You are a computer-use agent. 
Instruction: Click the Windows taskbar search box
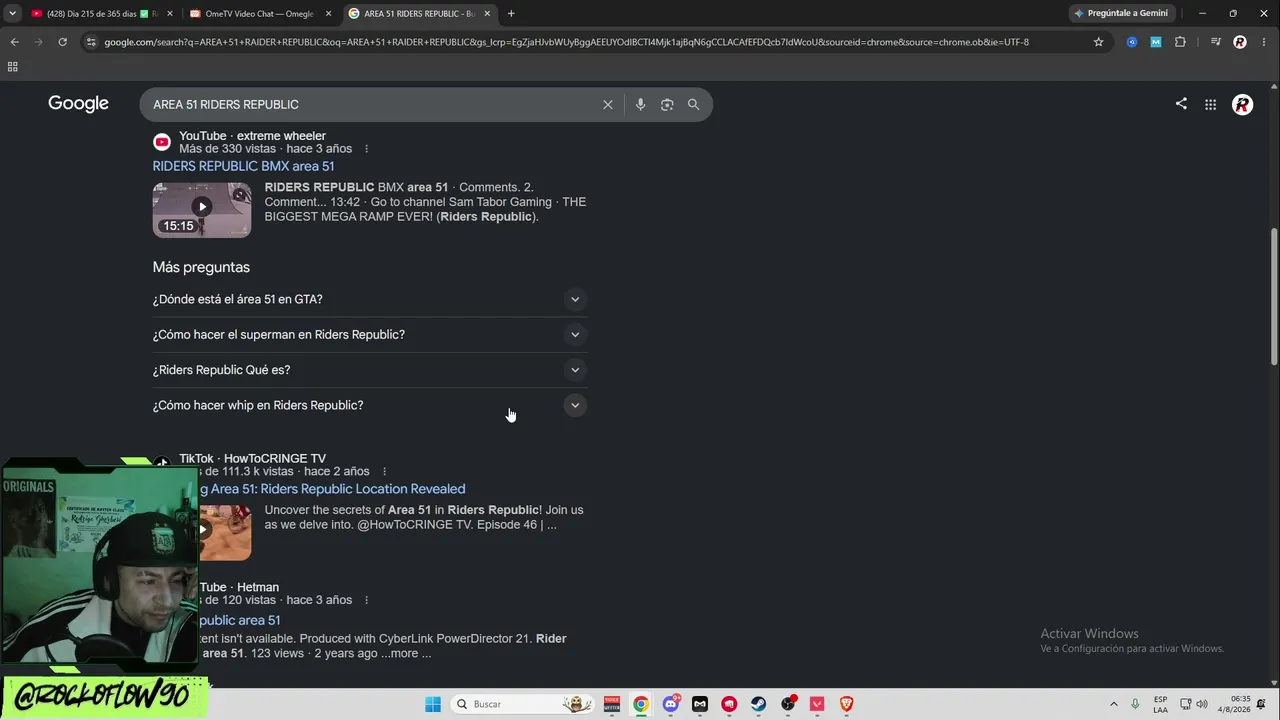[522, 704]
